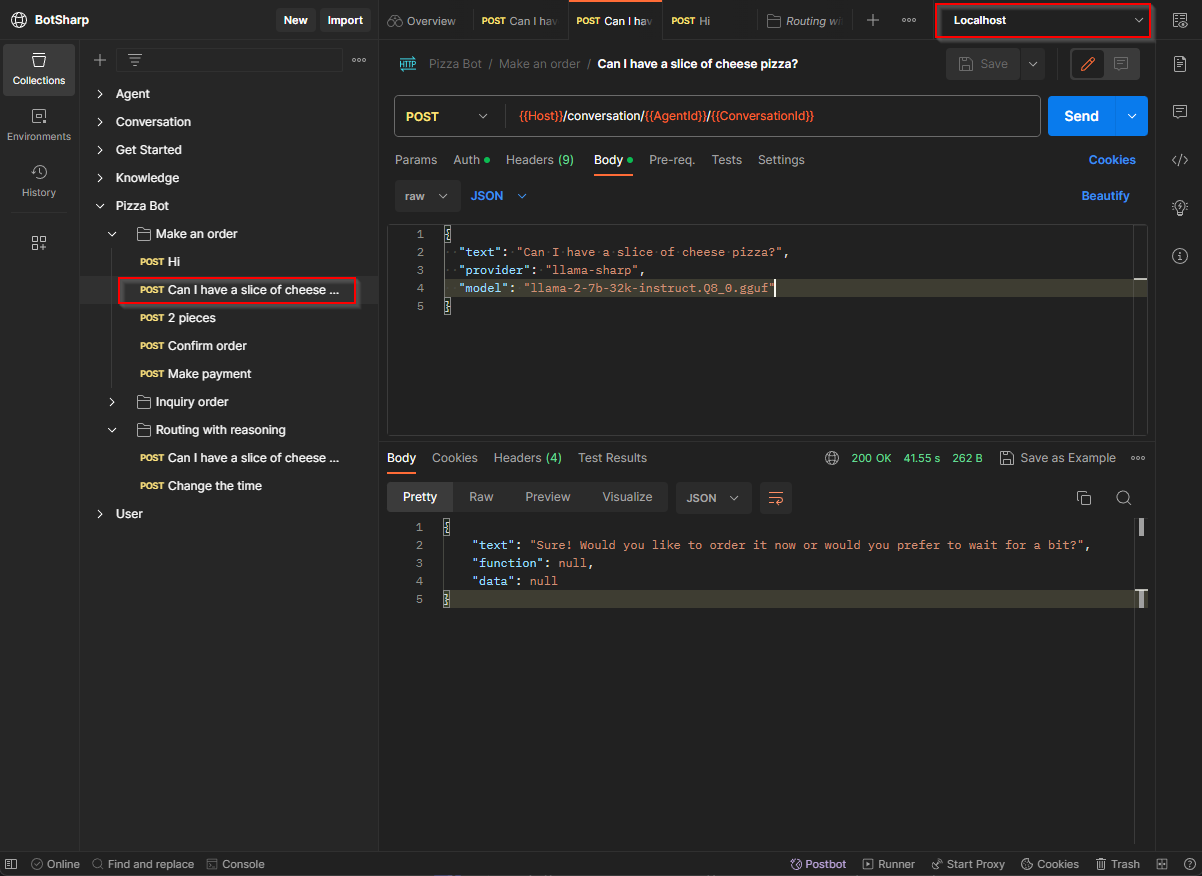Collapse the Pizza Bot collection

100,206
